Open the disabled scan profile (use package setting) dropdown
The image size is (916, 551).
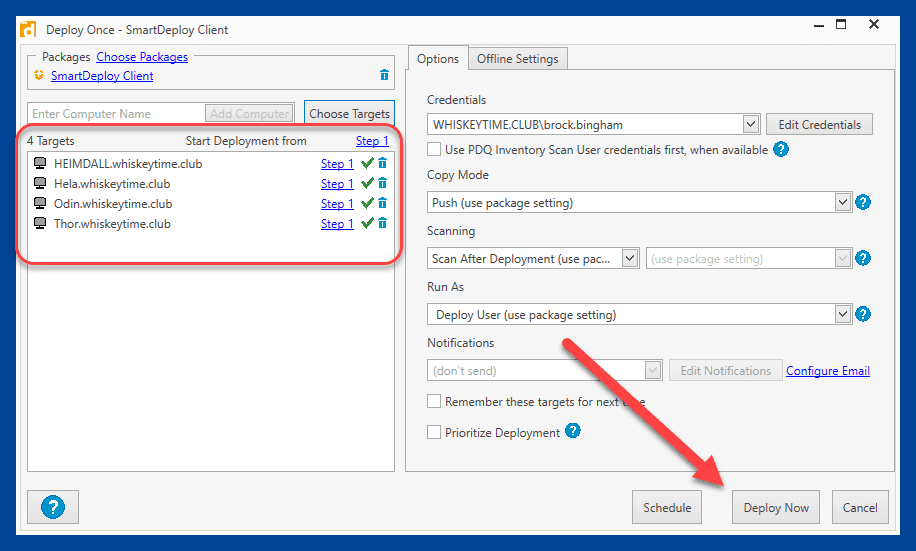(x=842, y=258)
